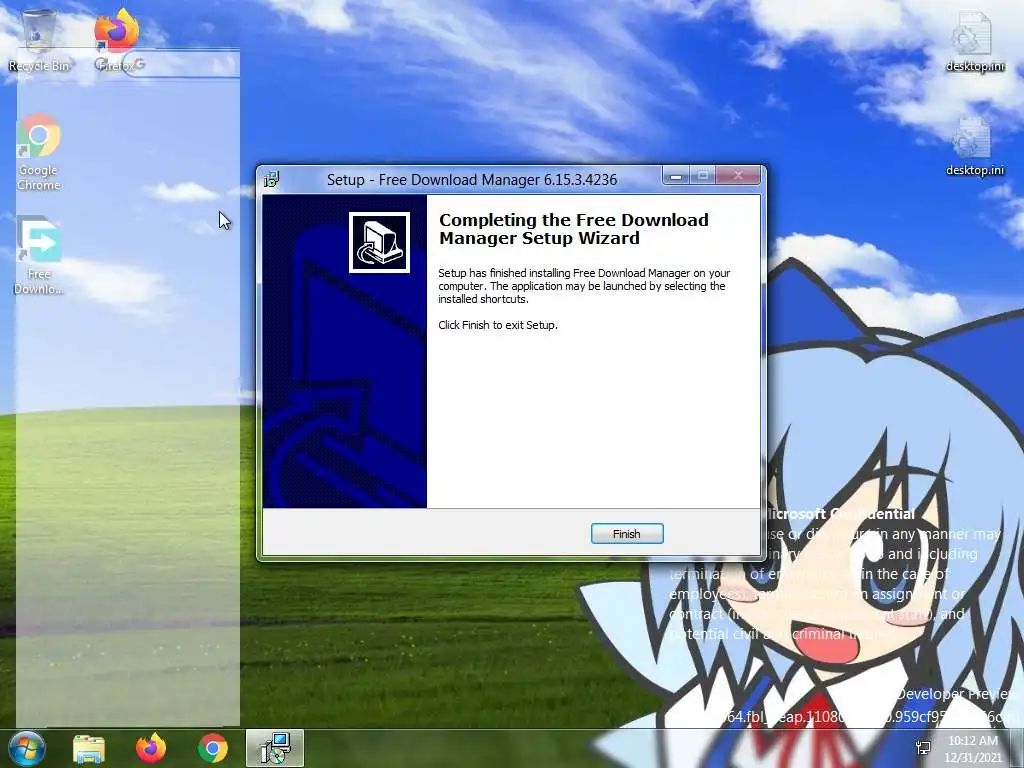
Task: Click the 'Setup has finished installing' paragraph
Action: pos(584,286)
